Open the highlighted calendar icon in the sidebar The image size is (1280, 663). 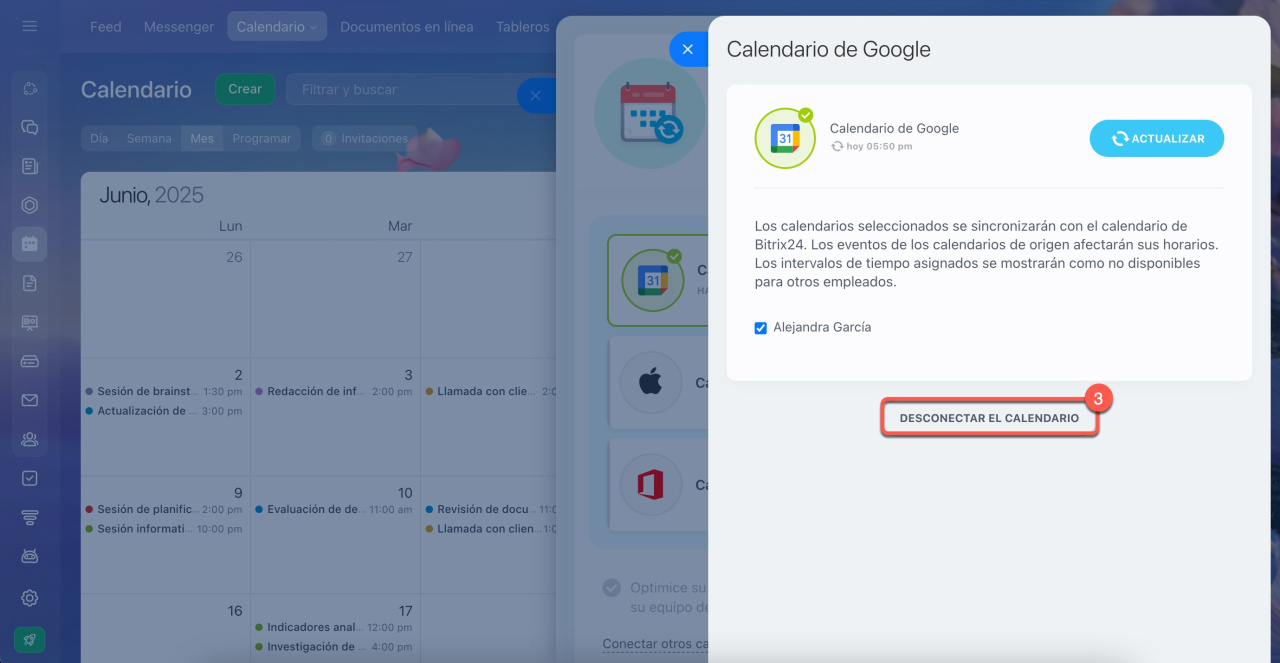[x=30, y=244]
